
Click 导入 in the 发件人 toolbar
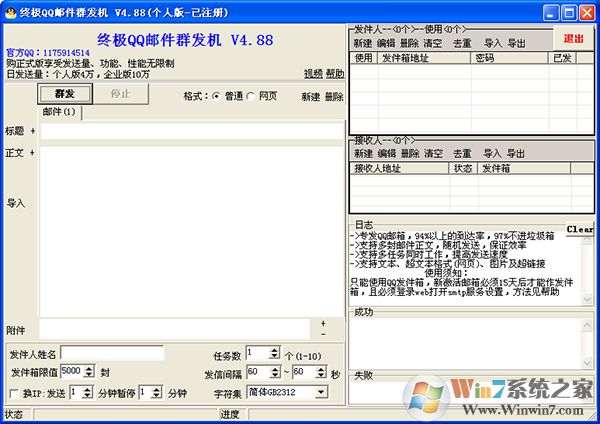493,43
